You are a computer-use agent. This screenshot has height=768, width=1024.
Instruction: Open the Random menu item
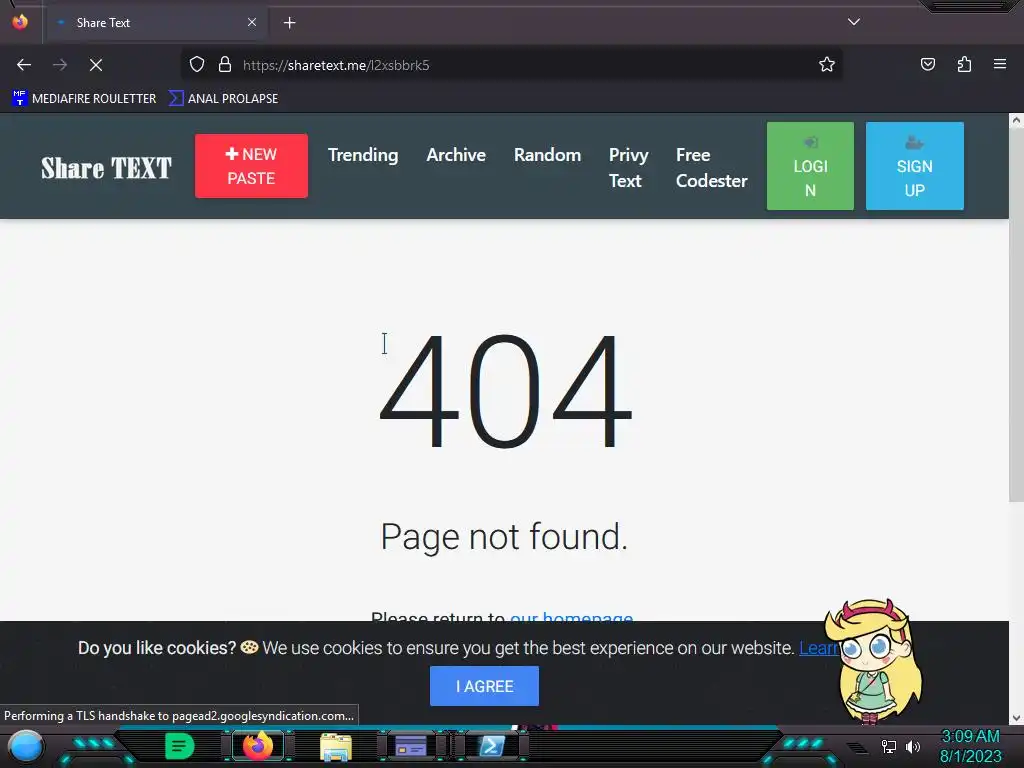[x=547, y=155]
